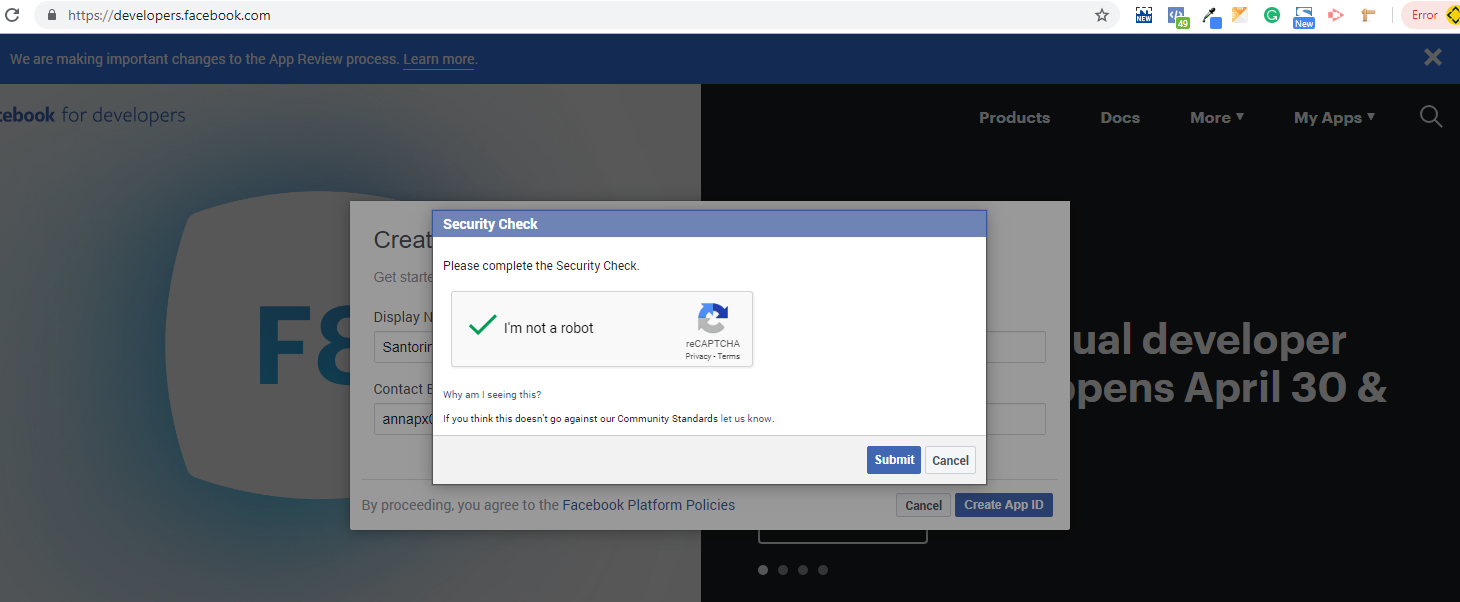
Task: Cancel the Security Check dialog
Action: (950, 460)
